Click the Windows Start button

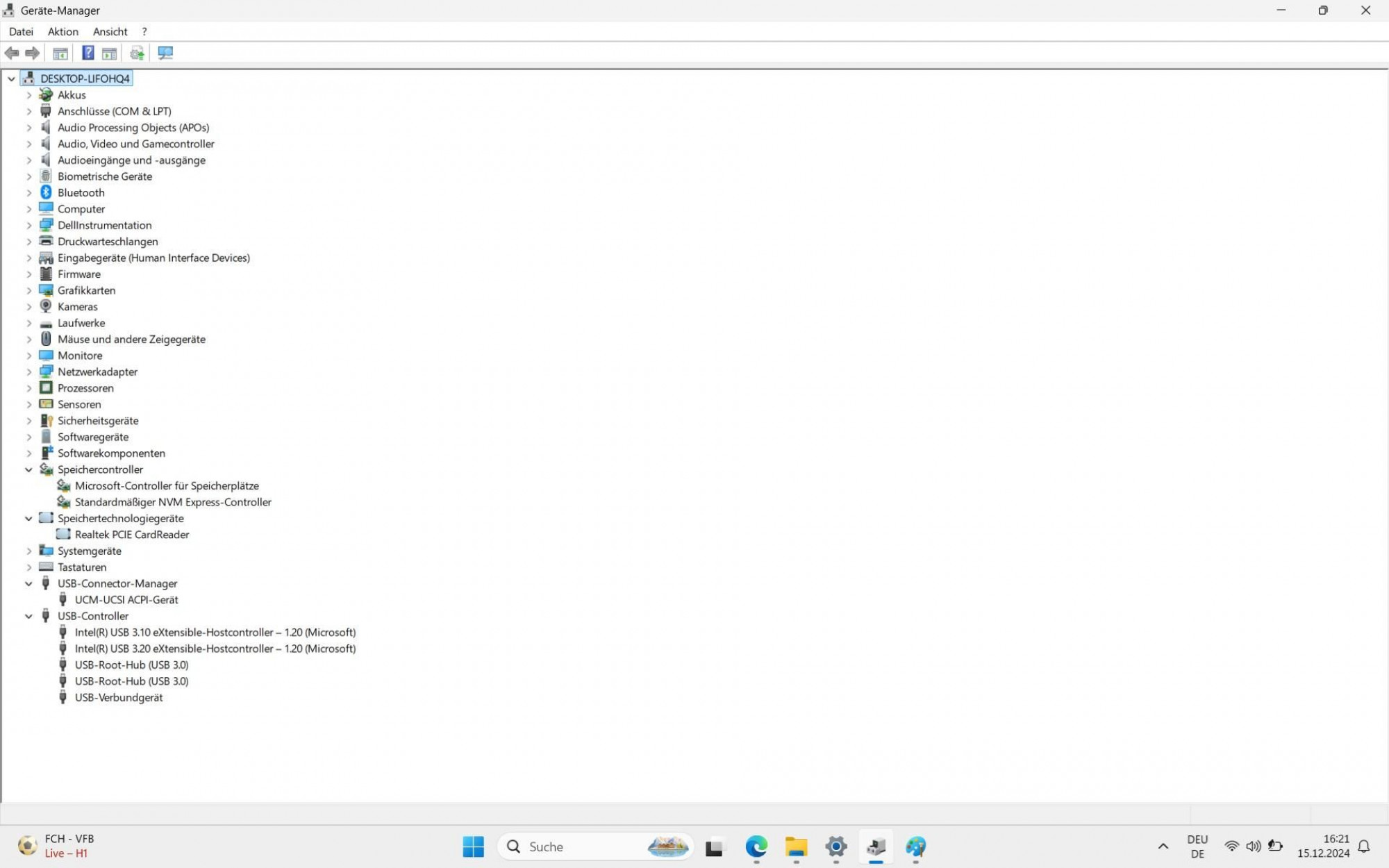(x=473, y=846)
